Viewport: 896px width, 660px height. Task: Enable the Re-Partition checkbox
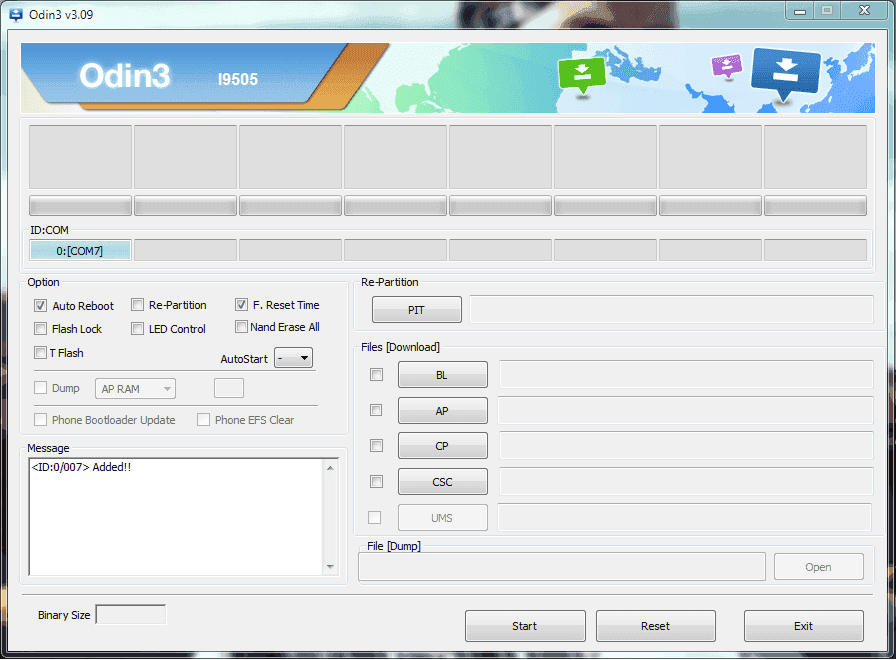137,305
